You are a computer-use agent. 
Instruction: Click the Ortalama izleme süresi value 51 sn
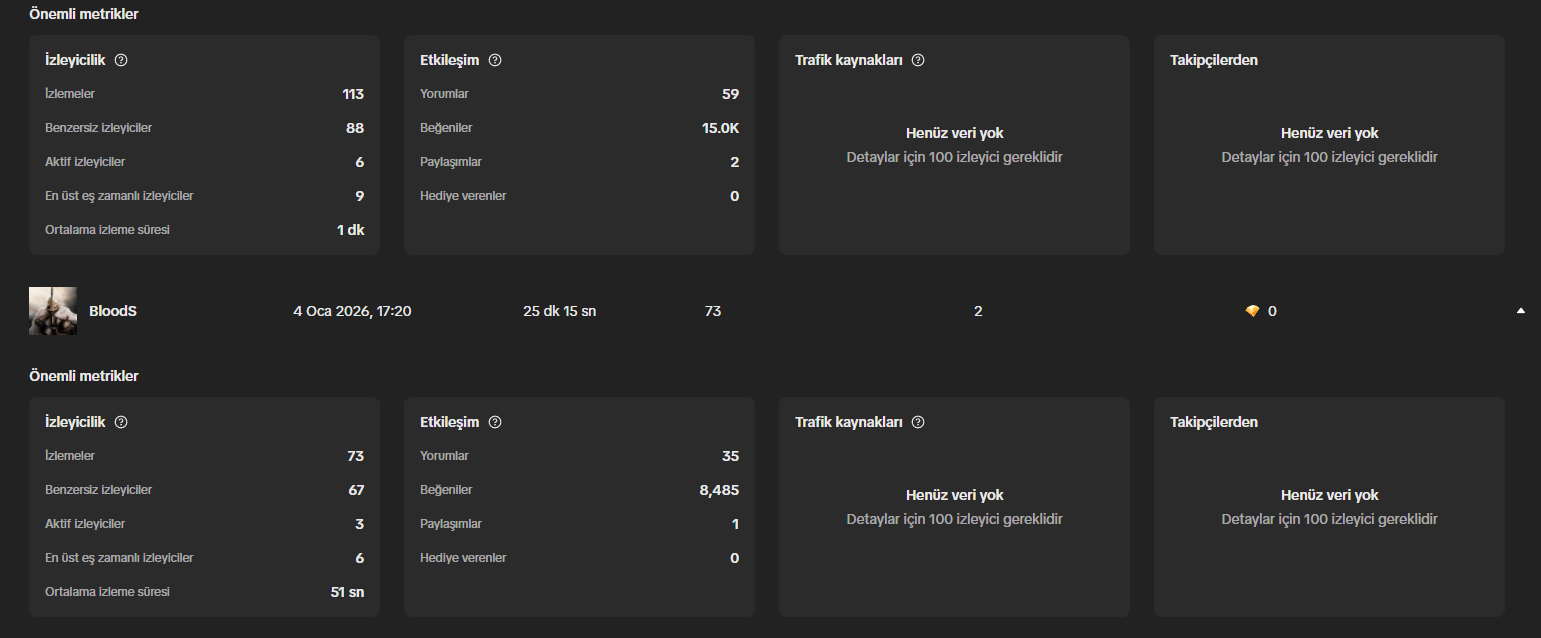347,592
